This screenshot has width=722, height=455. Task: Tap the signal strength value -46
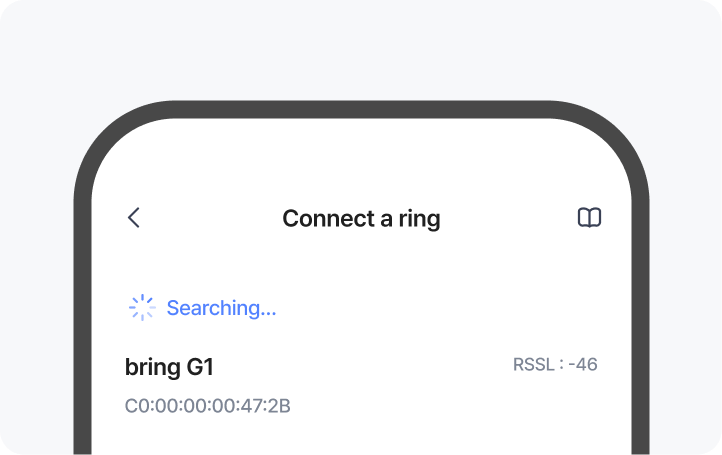pos(582,365)
